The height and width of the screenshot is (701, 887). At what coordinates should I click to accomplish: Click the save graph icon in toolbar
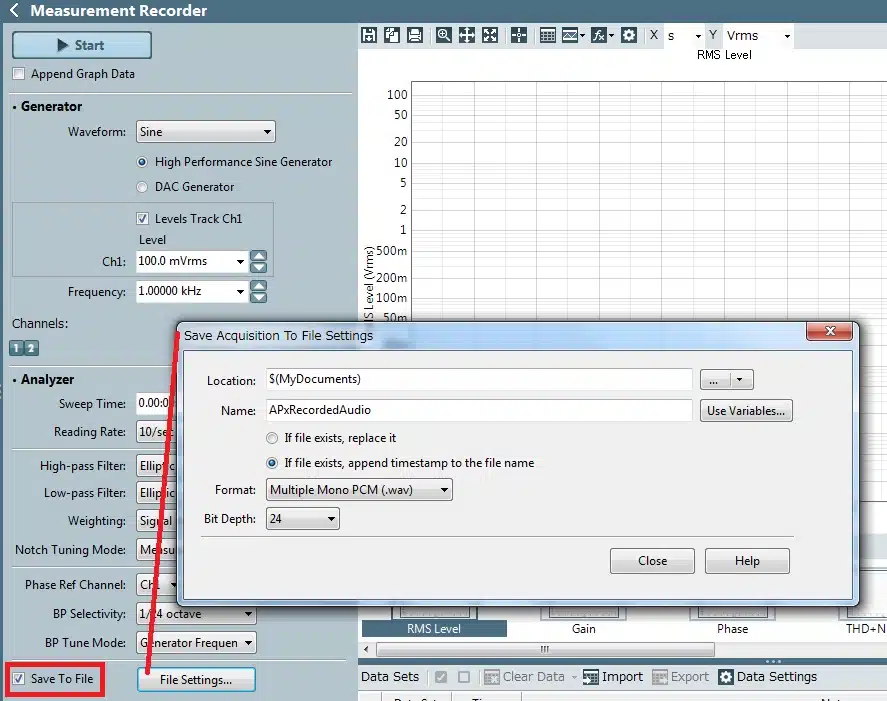pos(369,35)
